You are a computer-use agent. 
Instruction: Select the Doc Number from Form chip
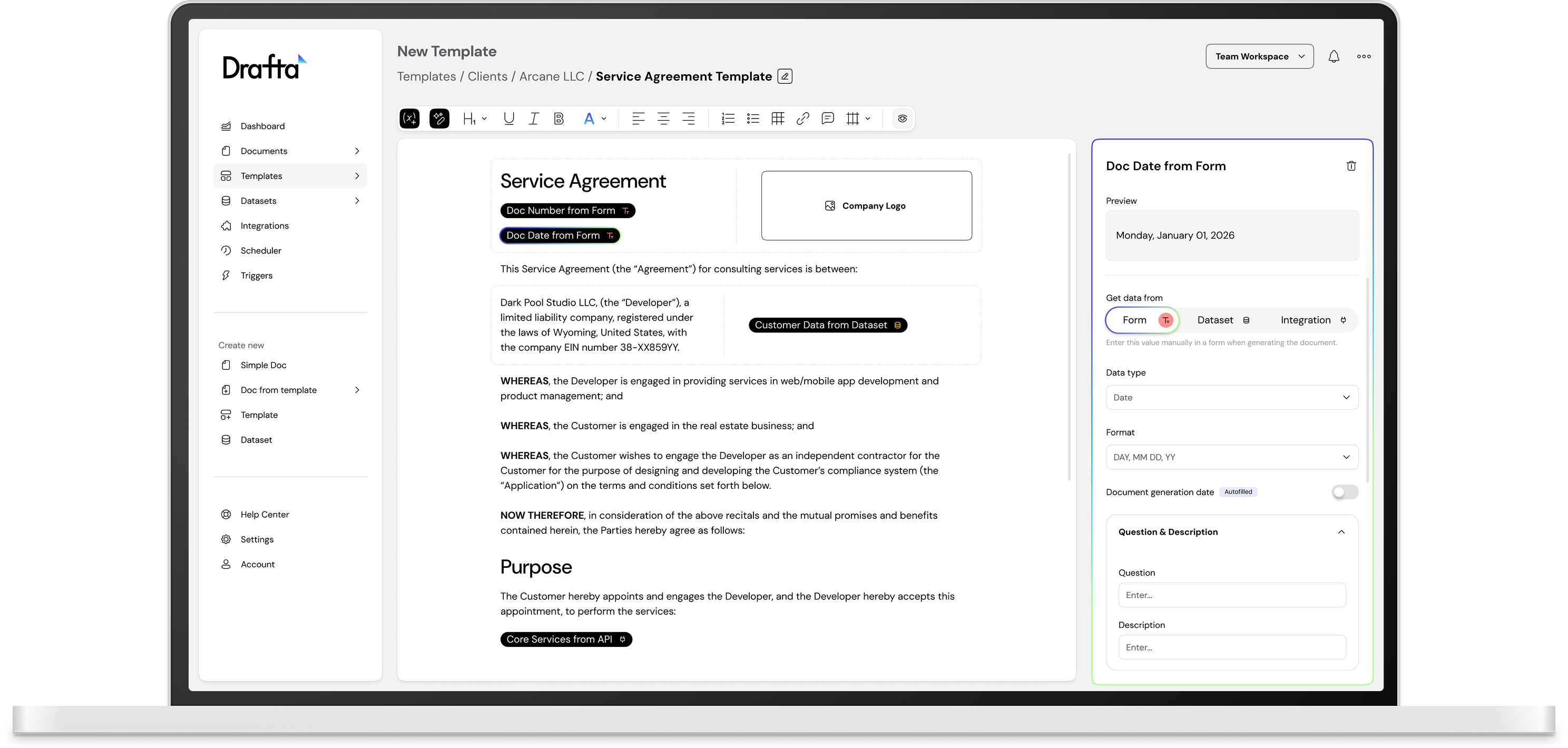point(567,211)
